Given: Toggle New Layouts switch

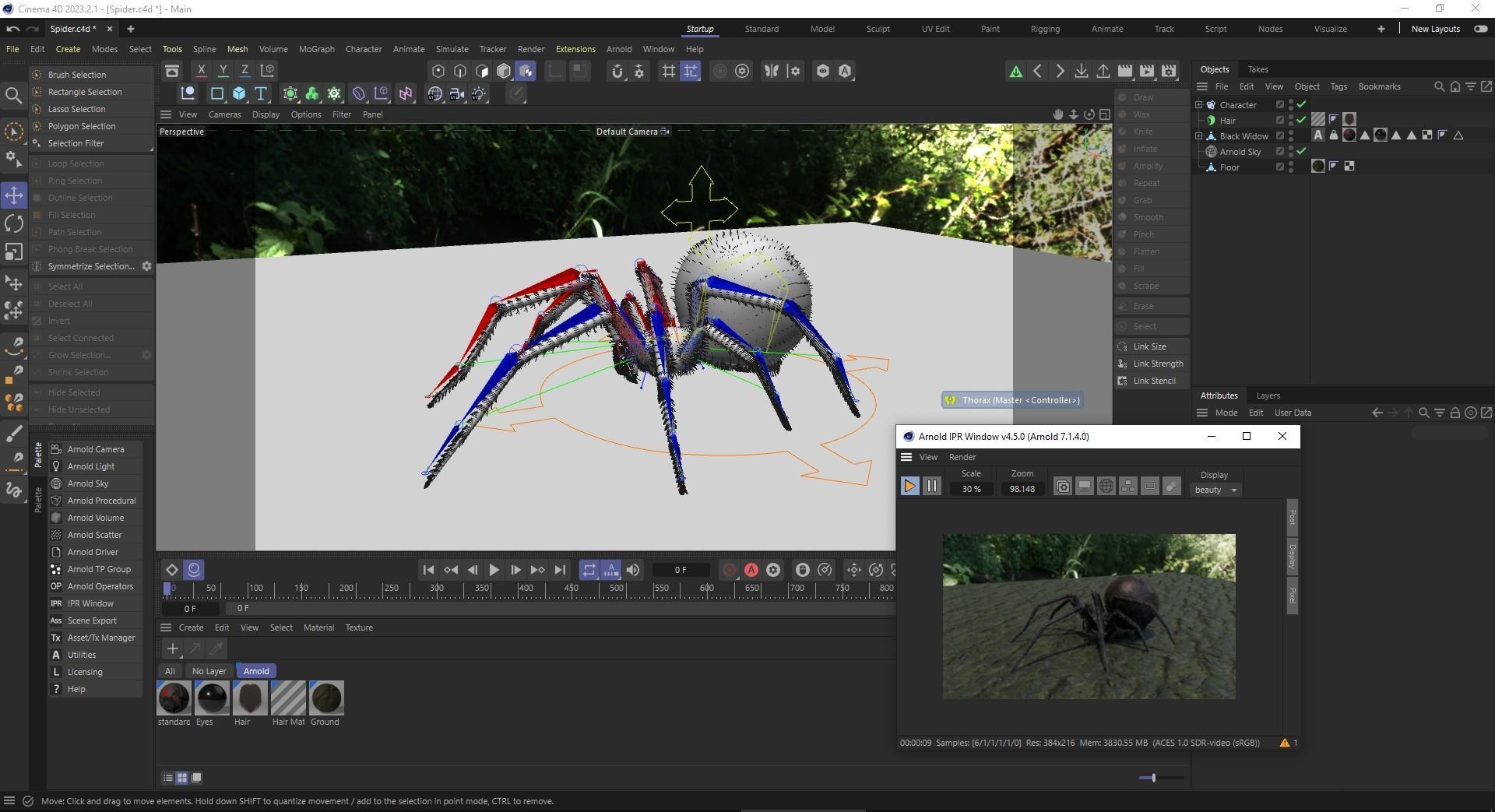Looking at the screenshot, I should [x=1480, y=29].
